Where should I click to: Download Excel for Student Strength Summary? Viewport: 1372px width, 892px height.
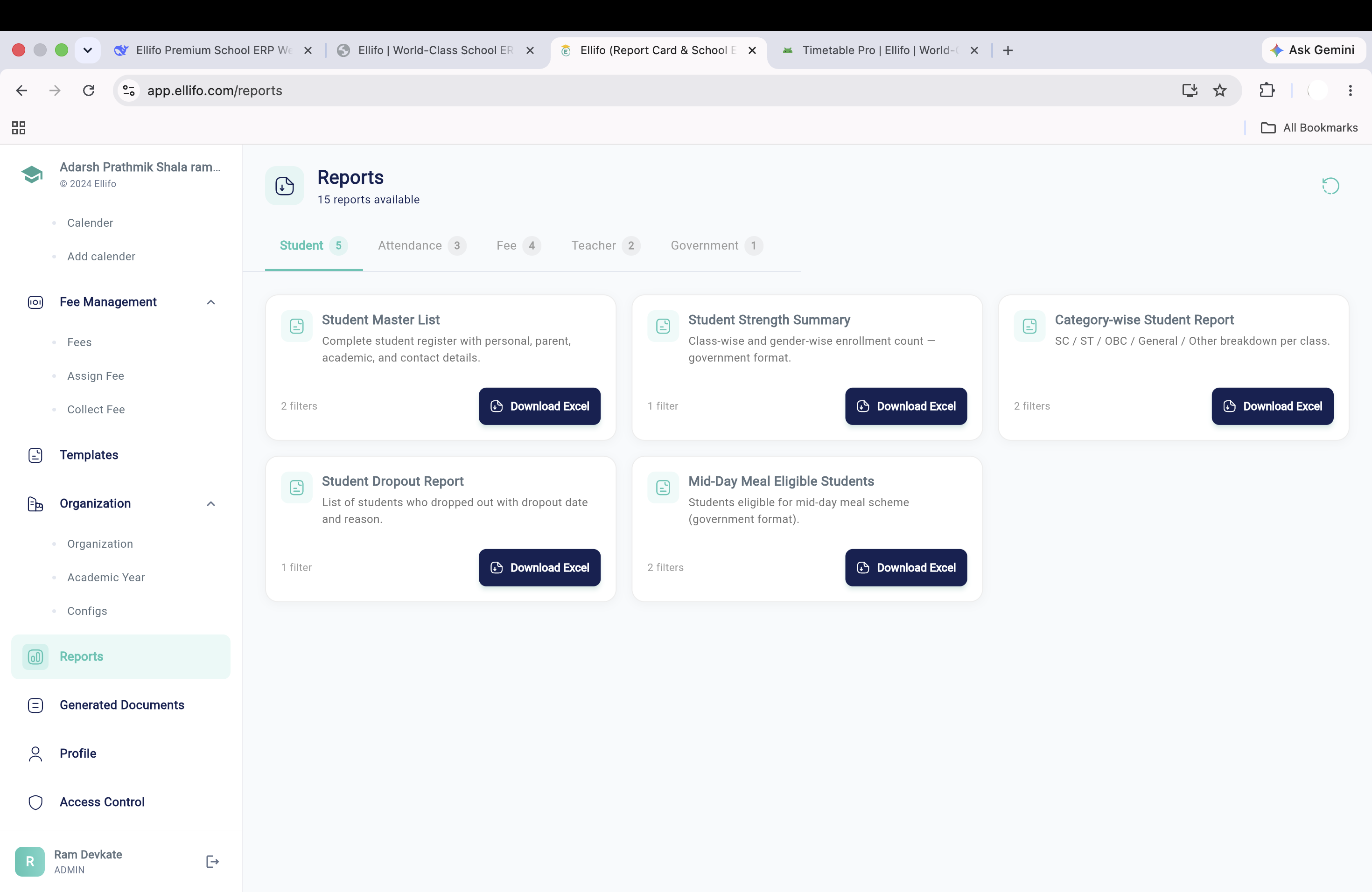pos(906,406)
